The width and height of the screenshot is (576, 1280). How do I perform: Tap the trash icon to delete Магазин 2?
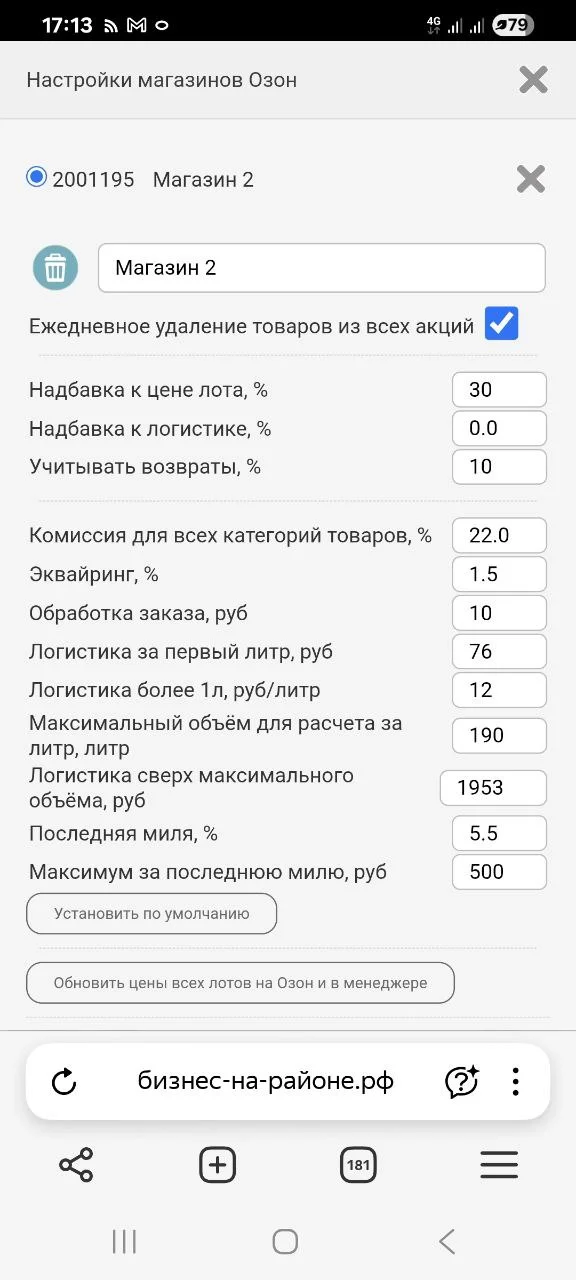pyautogui.click(x=55, y=267)
